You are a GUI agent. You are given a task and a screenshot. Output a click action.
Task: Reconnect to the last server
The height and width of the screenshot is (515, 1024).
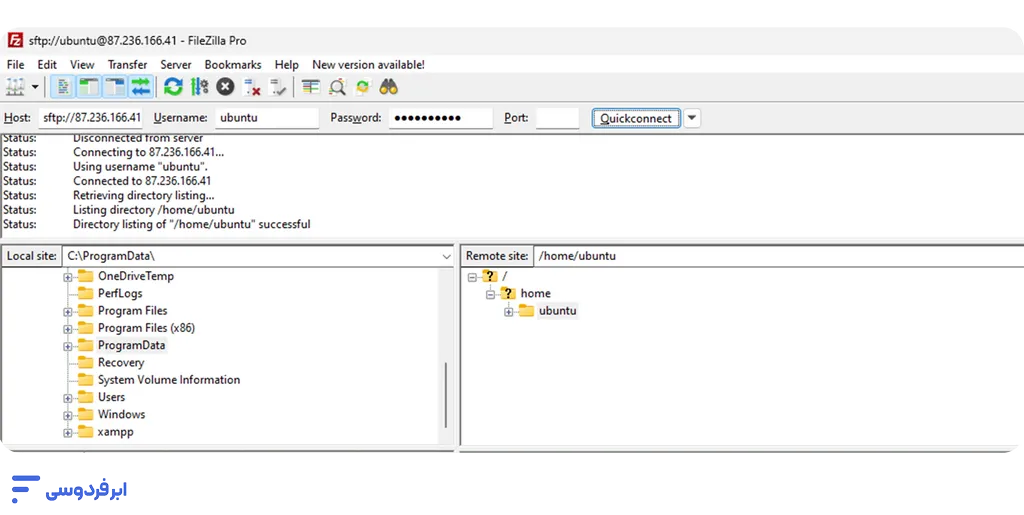click(278, 87)
